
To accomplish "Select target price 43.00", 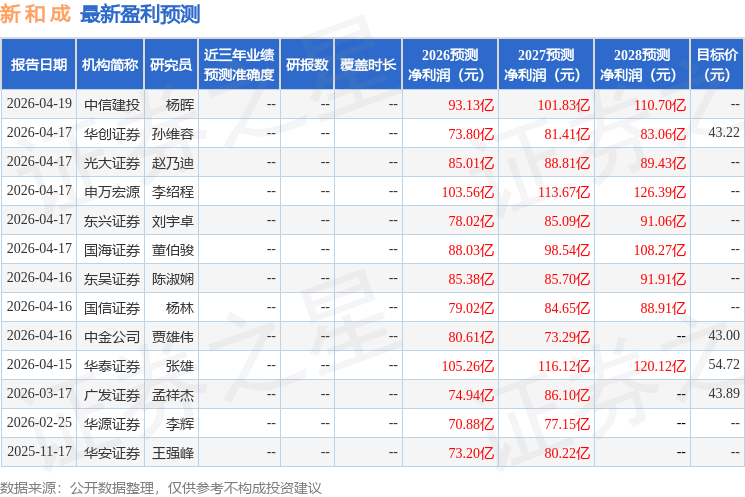I will pyautogui.click(x=724, y=335).
